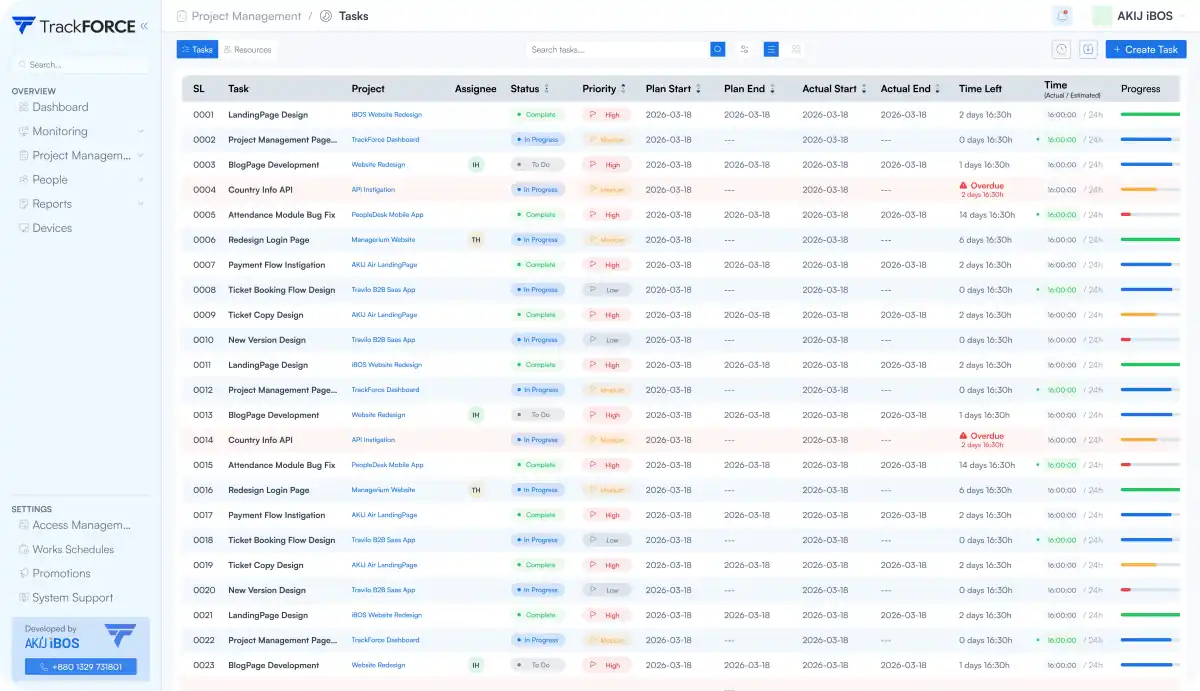Open Dashboard from the sidebar
The image size is (1200, 691).
click(x=60, y=107)
